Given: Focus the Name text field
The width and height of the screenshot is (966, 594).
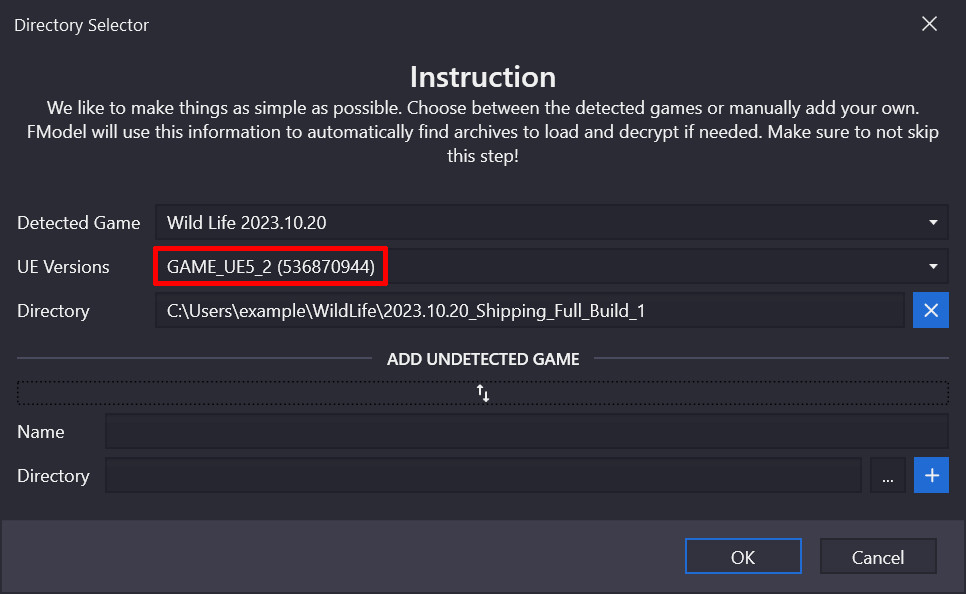Looking at the screenshot, I should point(526,432).
